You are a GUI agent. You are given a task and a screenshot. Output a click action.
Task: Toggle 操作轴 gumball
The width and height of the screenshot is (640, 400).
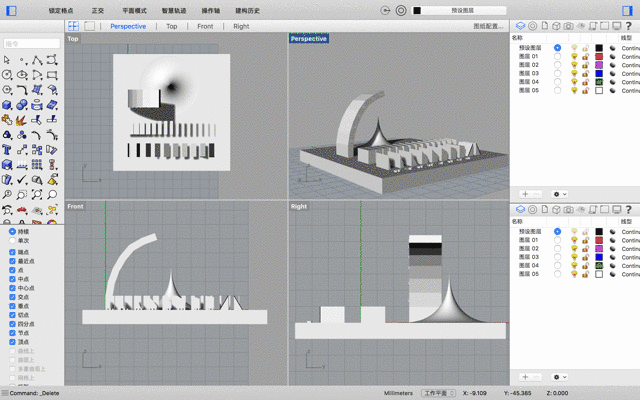point(211,11)
